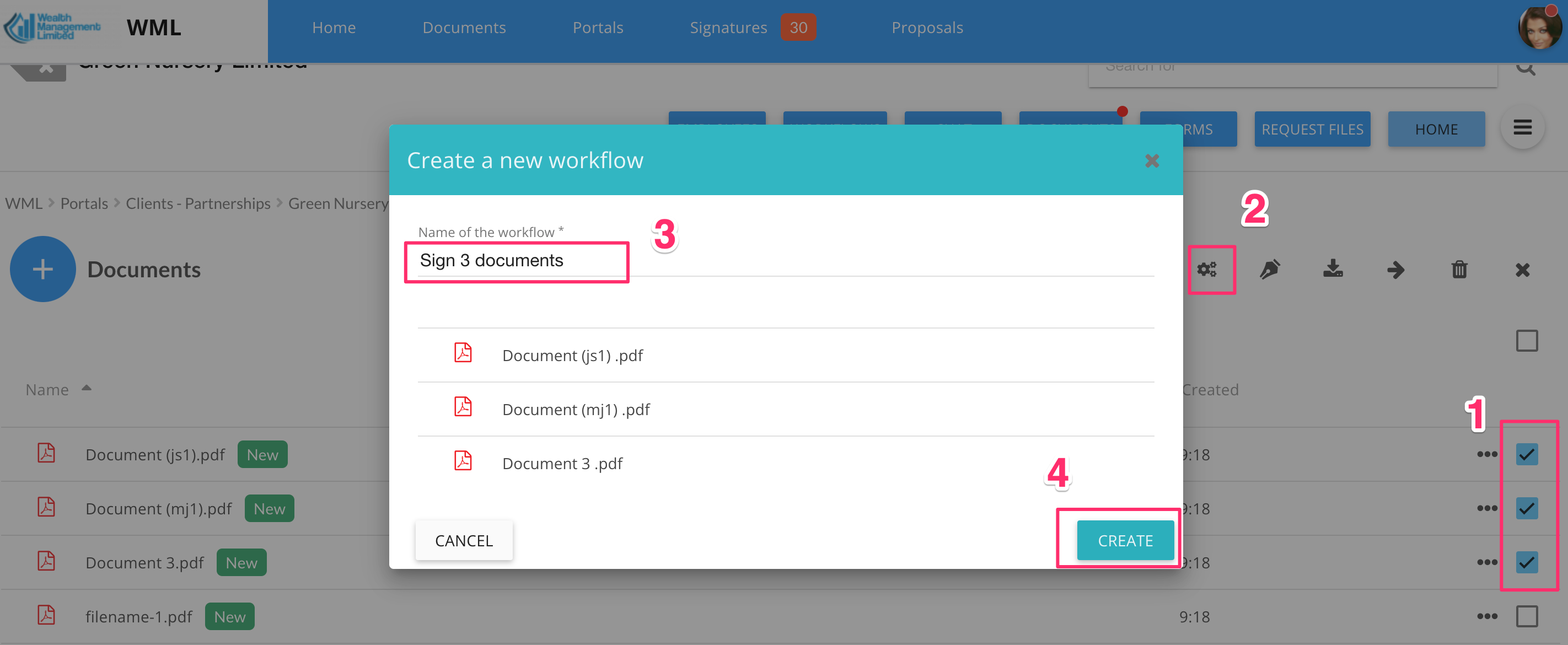Click the download icon in toolbar
The width and height of the screenshot is (1568, 645).
(x=1333, y=270)
